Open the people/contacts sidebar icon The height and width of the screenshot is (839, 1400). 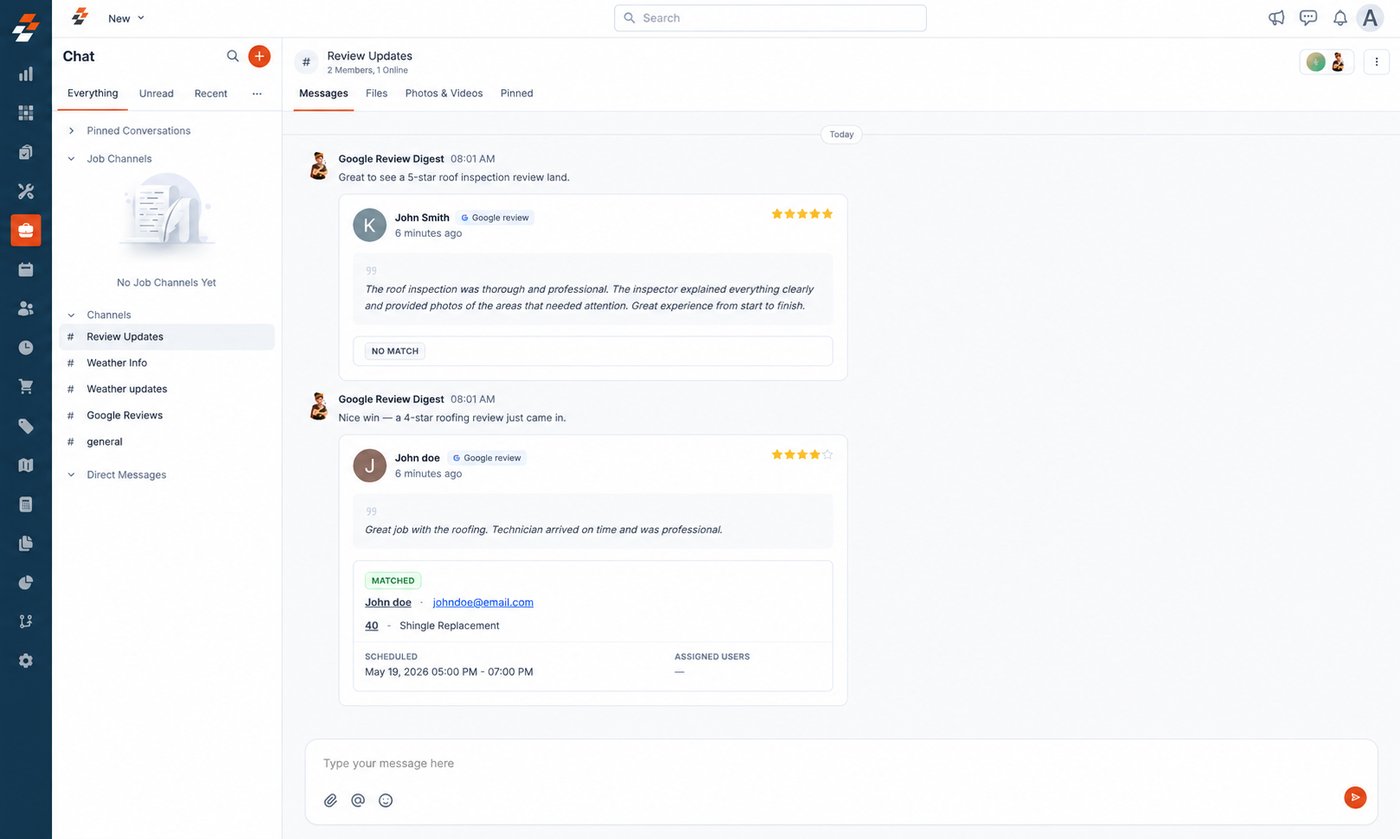pos(26,308)
